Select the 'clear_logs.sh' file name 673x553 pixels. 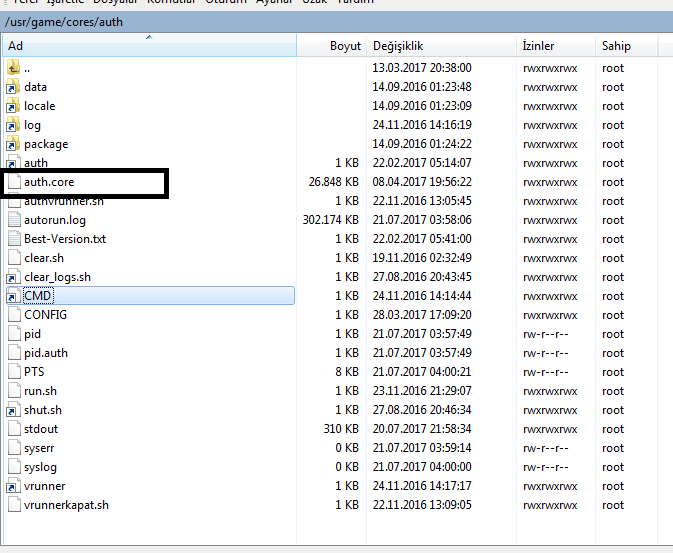coord(58,277)
